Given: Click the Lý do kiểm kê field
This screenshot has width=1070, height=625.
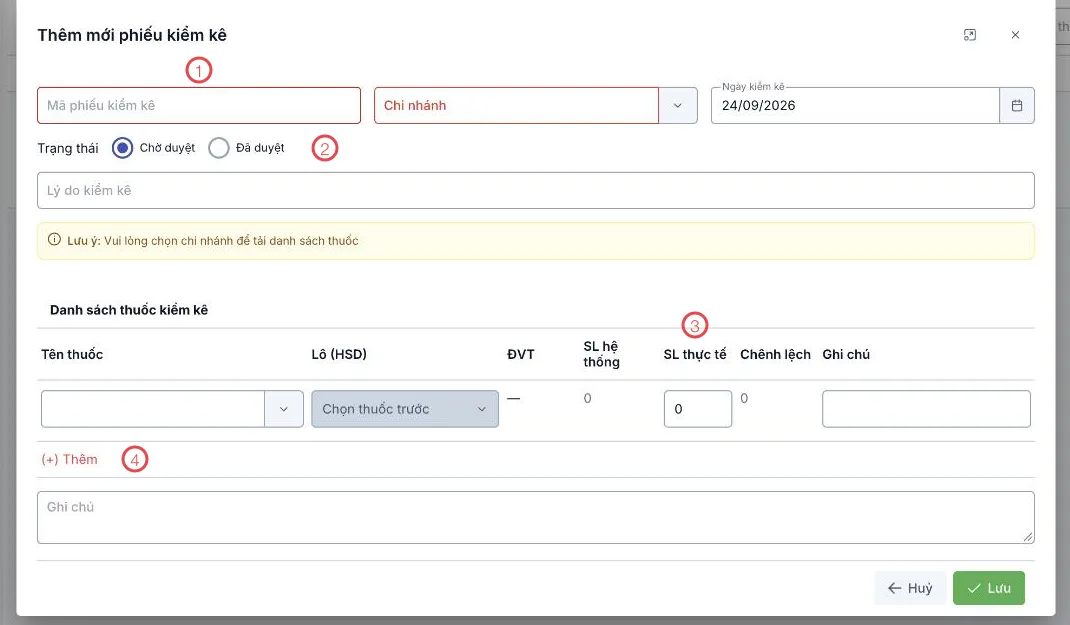Looking at the screenshot, I should point(536,190).
